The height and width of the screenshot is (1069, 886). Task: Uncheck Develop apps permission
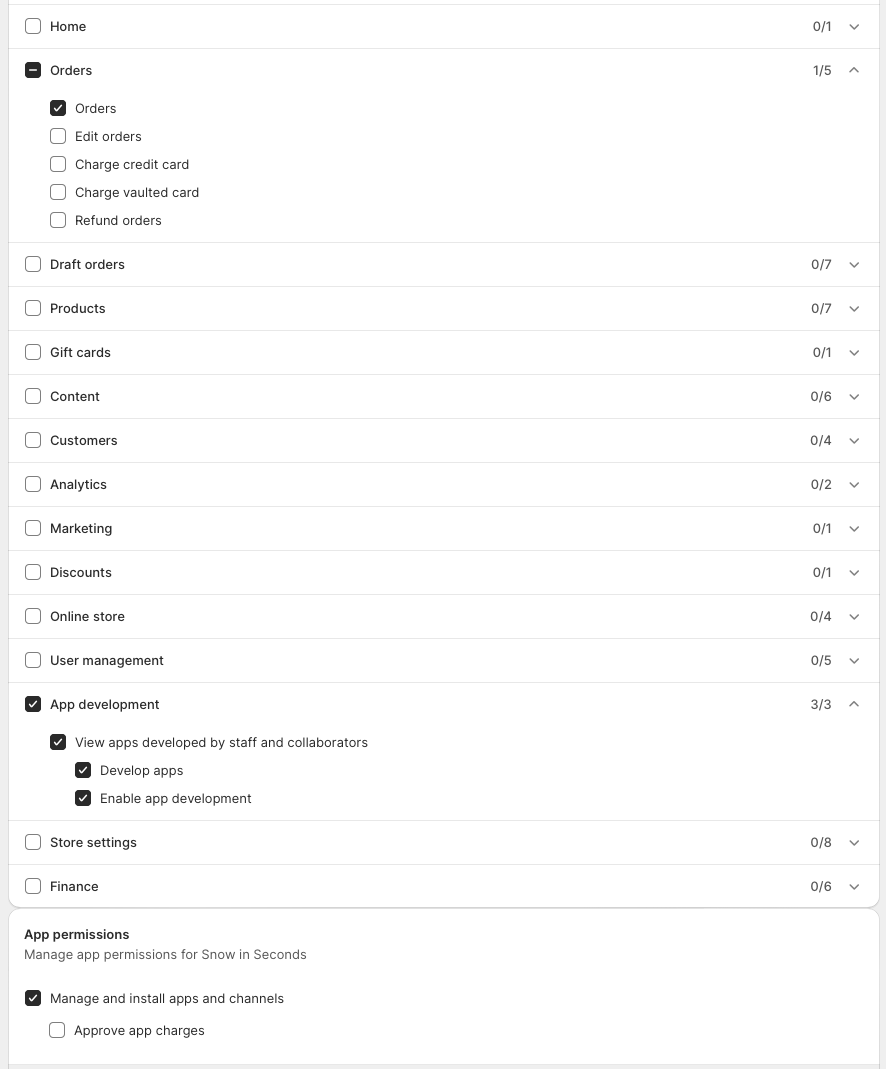click(83, 770)
